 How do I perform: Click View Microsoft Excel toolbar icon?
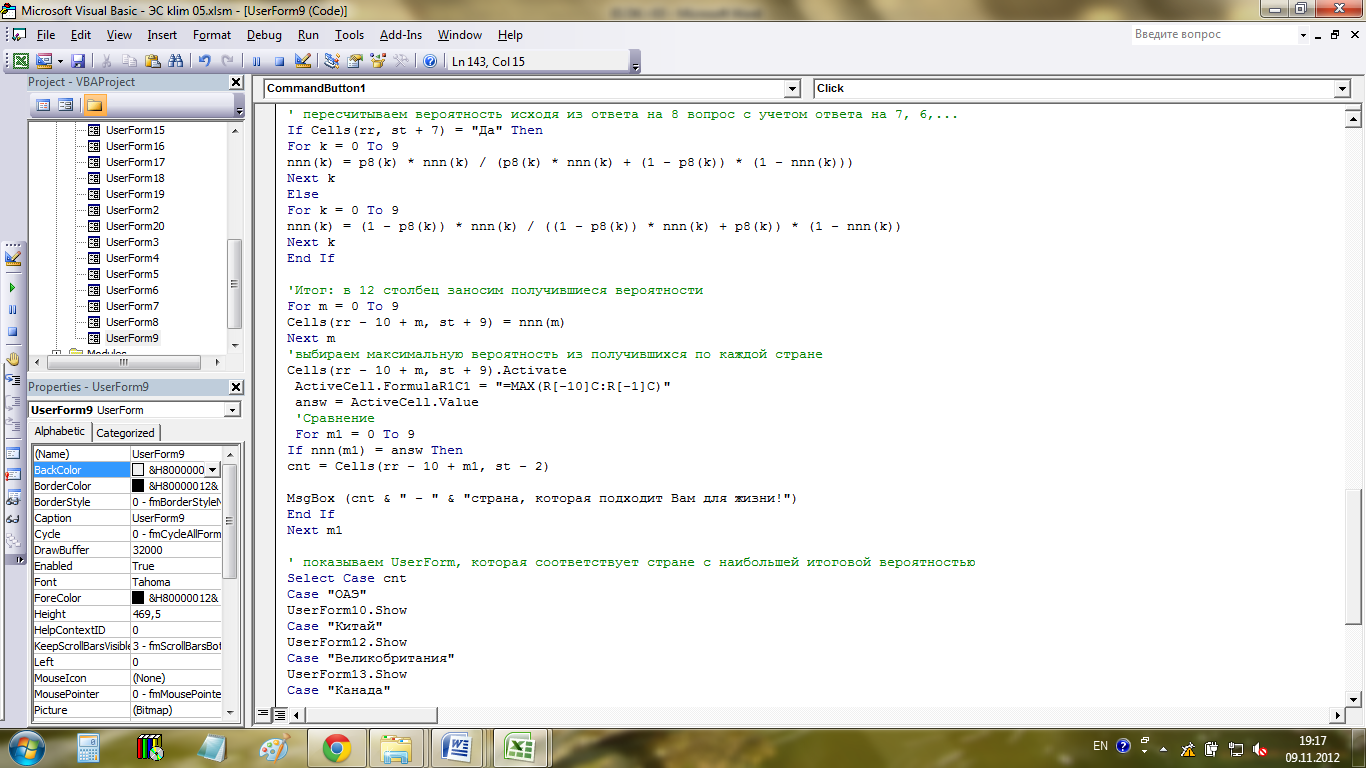tap(20, 61)
